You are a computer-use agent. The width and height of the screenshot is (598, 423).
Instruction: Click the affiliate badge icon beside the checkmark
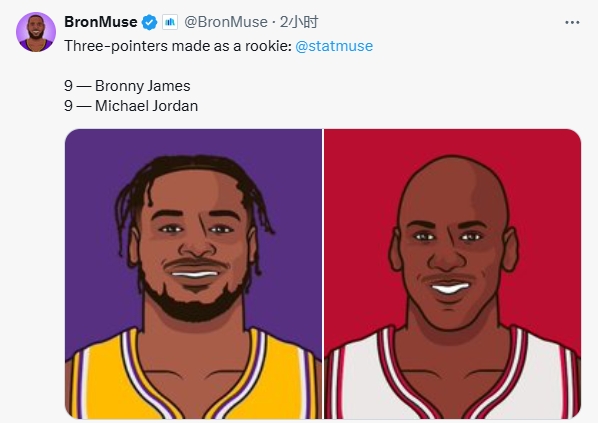click(170, 22)
